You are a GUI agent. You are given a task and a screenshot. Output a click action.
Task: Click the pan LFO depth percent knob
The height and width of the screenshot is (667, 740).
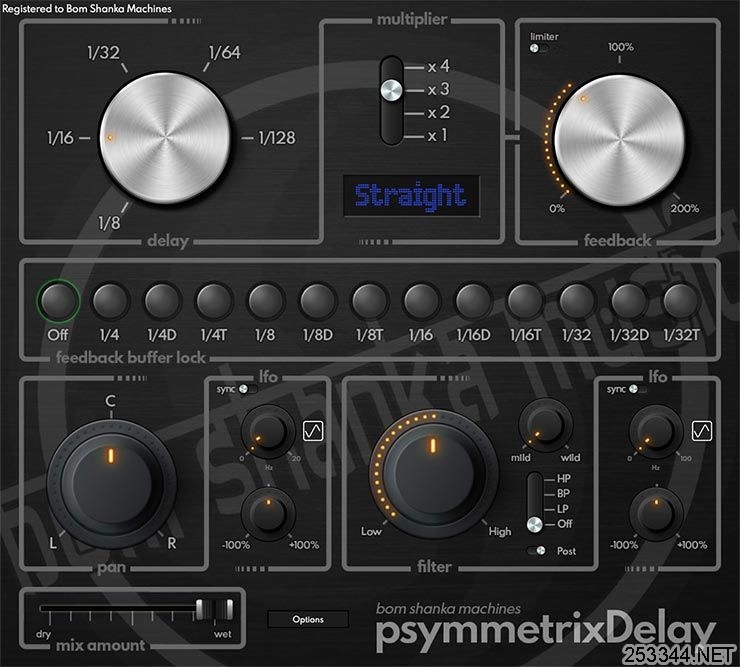268,513
